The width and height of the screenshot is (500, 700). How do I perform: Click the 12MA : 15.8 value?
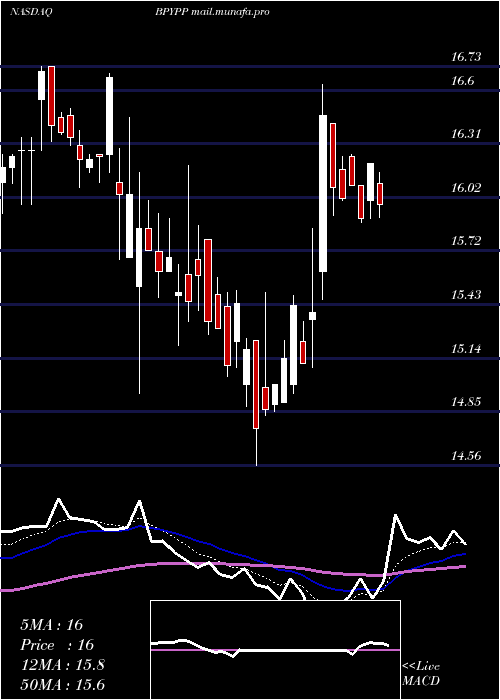pos(62,665)
